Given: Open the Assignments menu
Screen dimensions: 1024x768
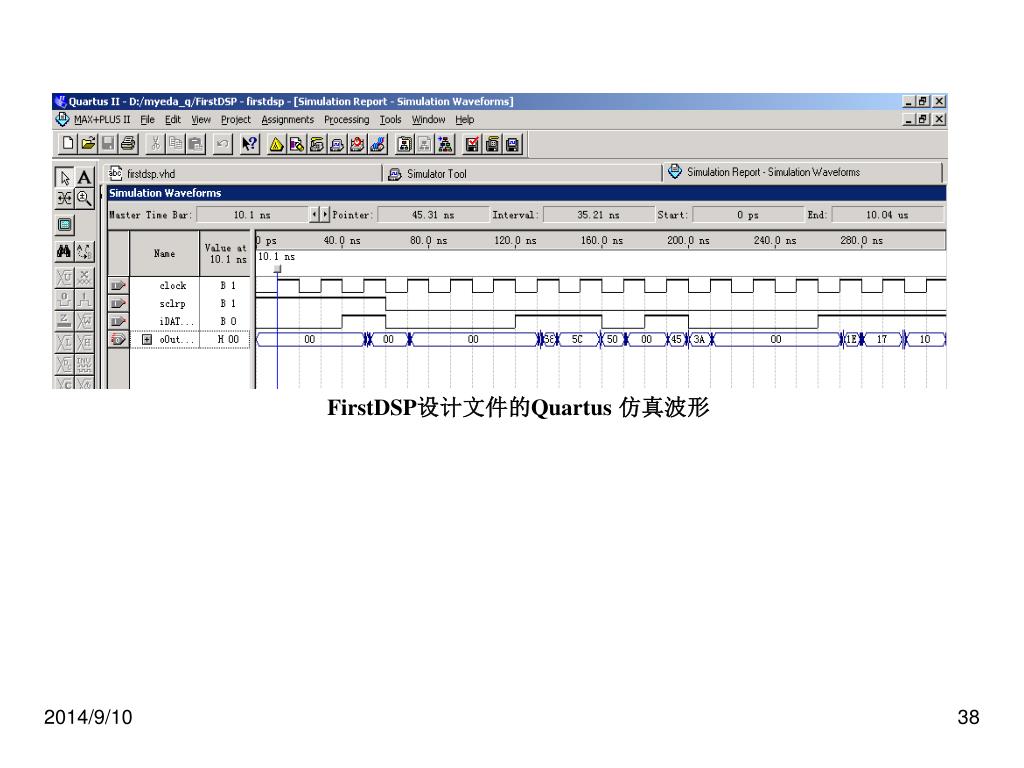Looking at the screenshot, I should point(287,120).
